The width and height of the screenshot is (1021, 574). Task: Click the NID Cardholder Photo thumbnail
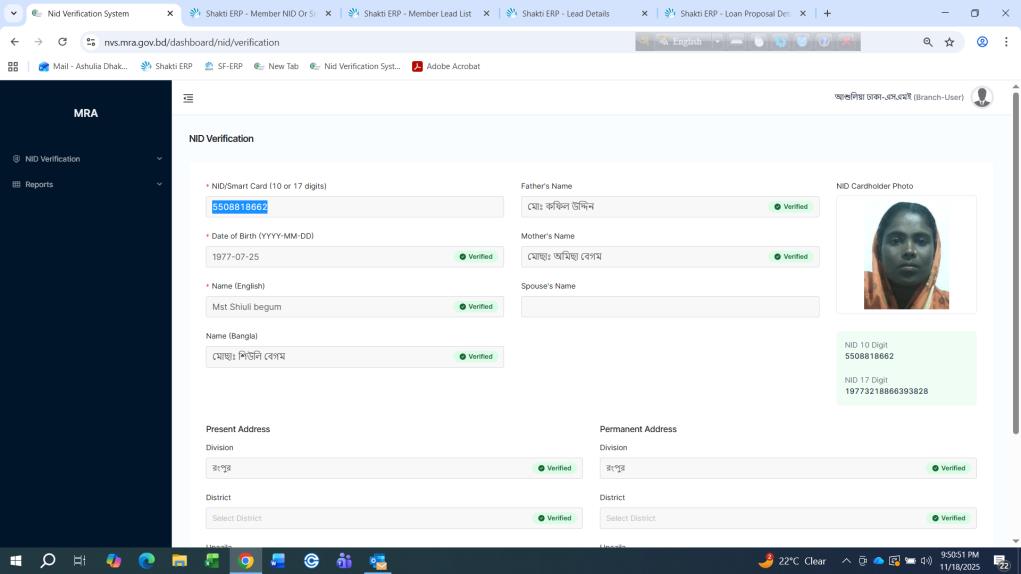(906, 255)
